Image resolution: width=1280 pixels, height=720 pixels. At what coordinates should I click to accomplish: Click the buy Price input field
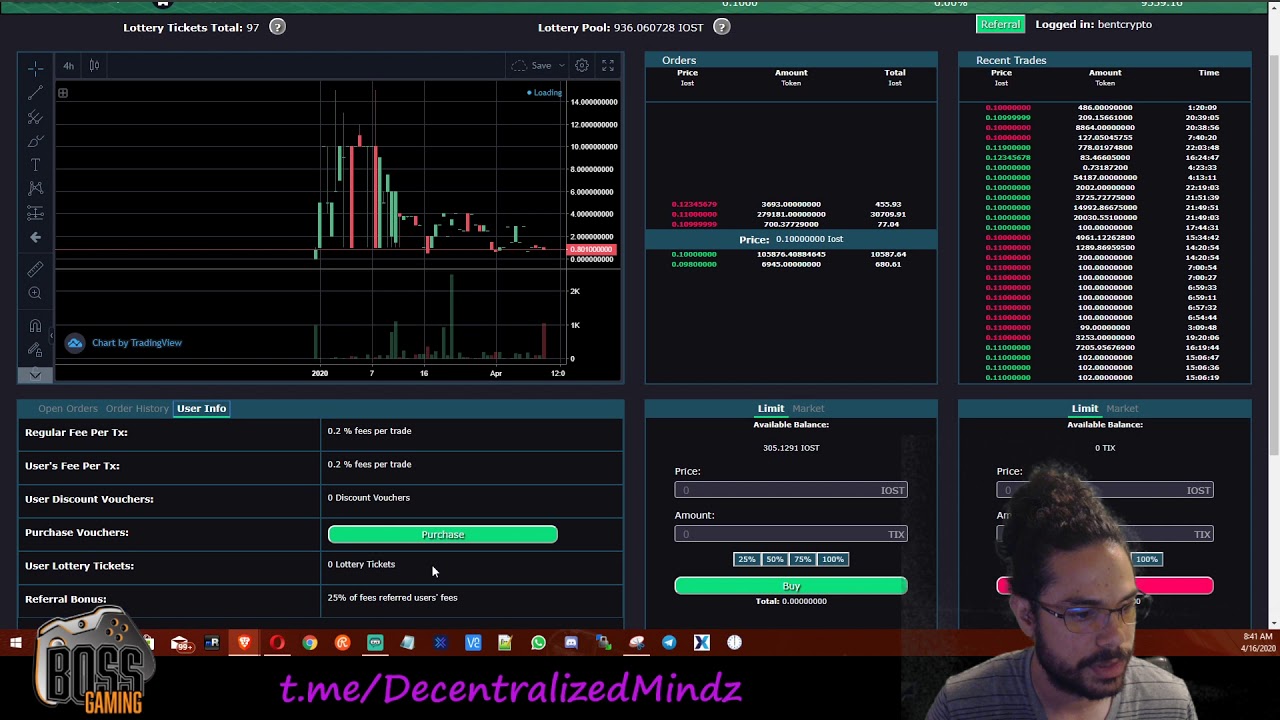click(x=791, y=490)
